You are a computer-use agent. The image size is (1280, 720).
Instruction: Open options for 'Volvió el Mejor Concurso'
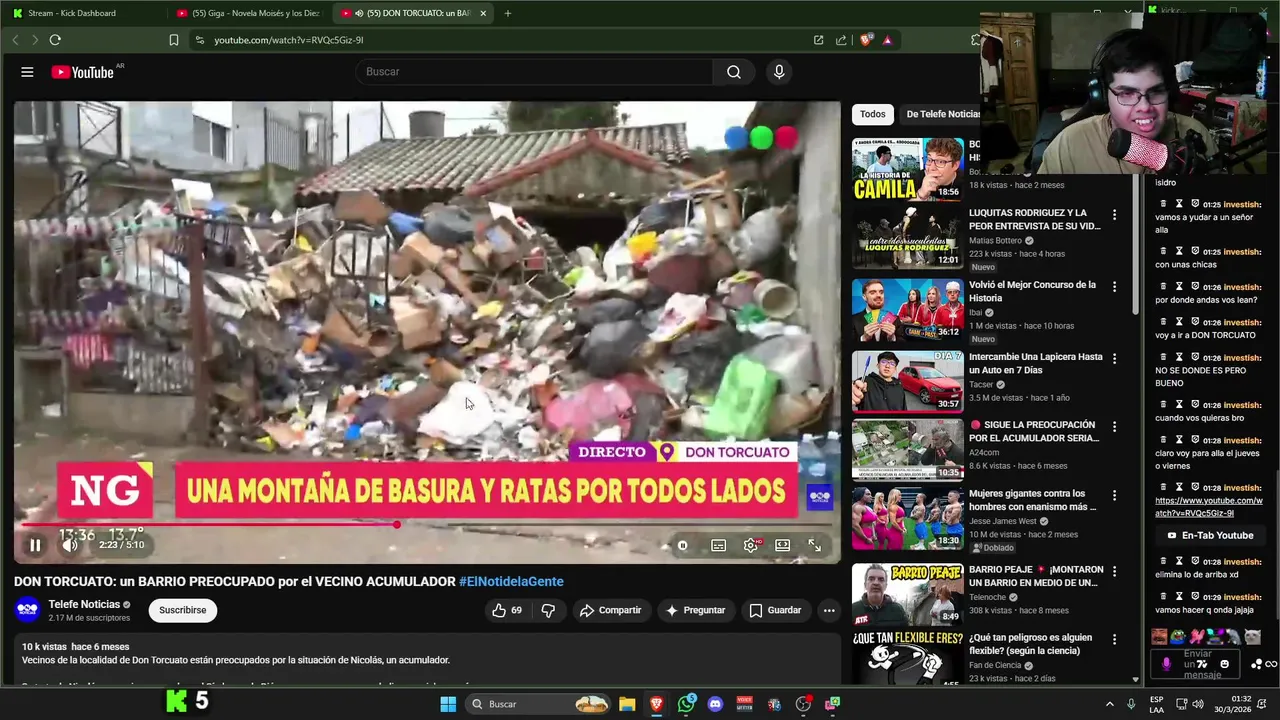click(x=1114, y=287)
